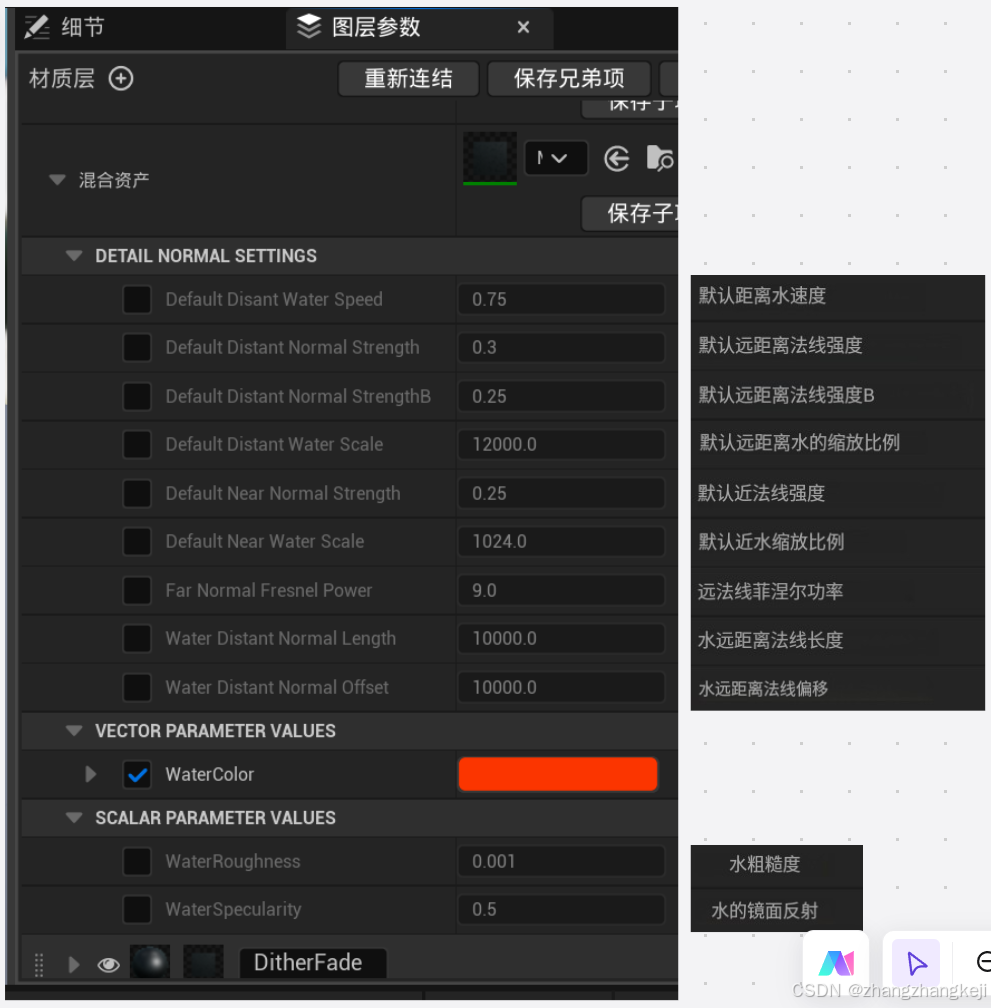Collapse the DETAIL NORMAL SETTINGS section
This screenshot has height=1008, width=991.
click(73, 256)
